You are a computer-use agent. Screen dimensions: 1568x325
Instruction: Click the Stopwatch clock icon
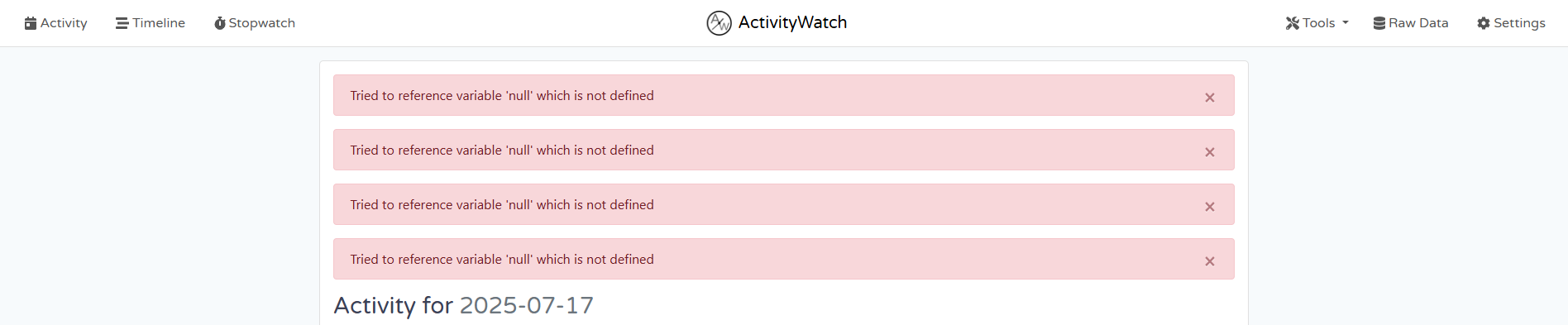point(220,23)
